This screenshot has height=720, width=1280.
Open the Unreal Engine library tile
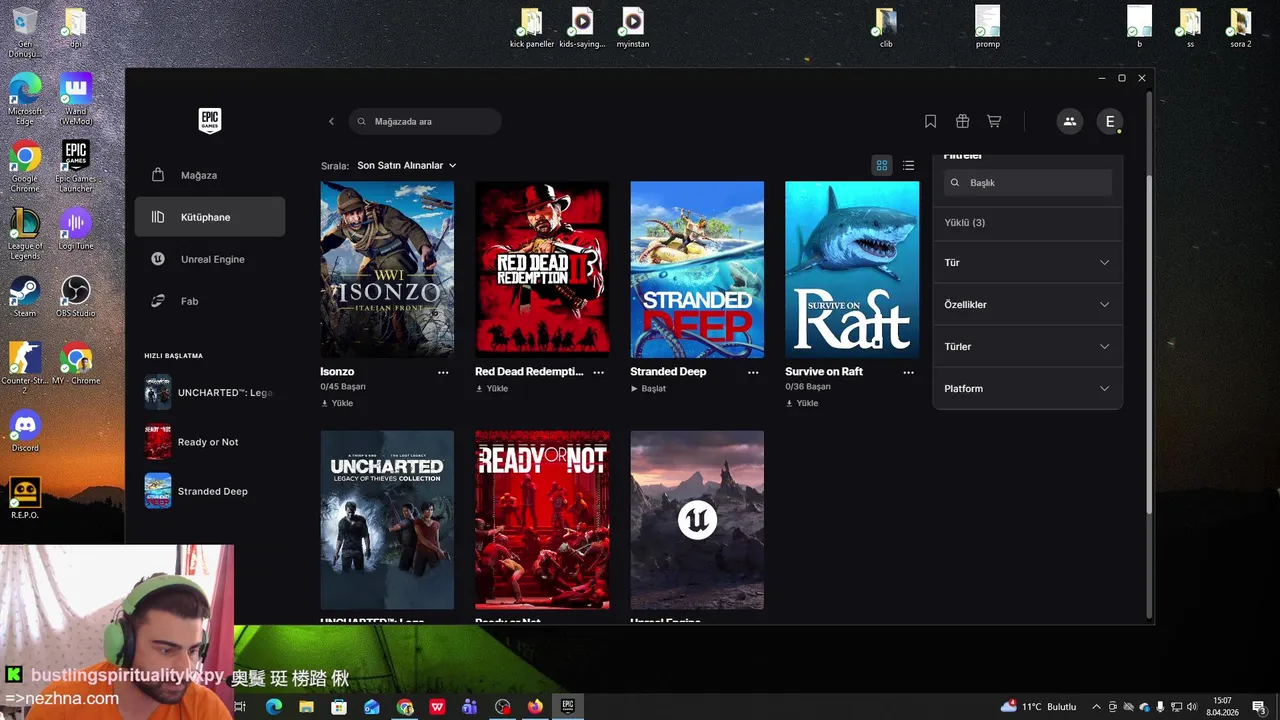click(x=697, y=520)
